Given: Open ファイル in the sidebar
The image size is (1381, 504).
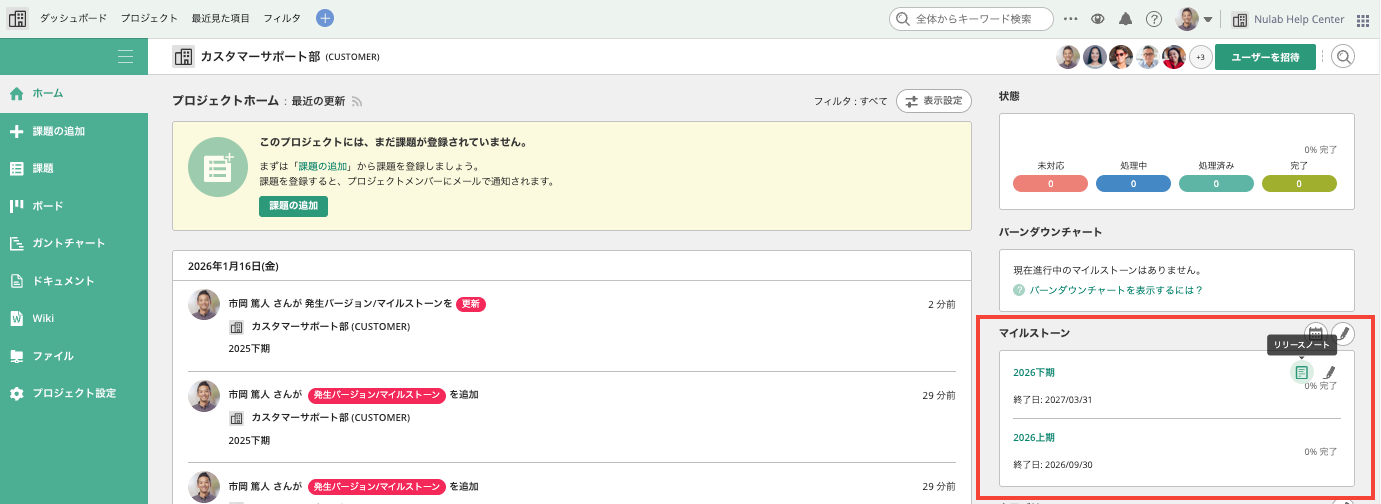Looking at the screenshot, I should 74,356.
